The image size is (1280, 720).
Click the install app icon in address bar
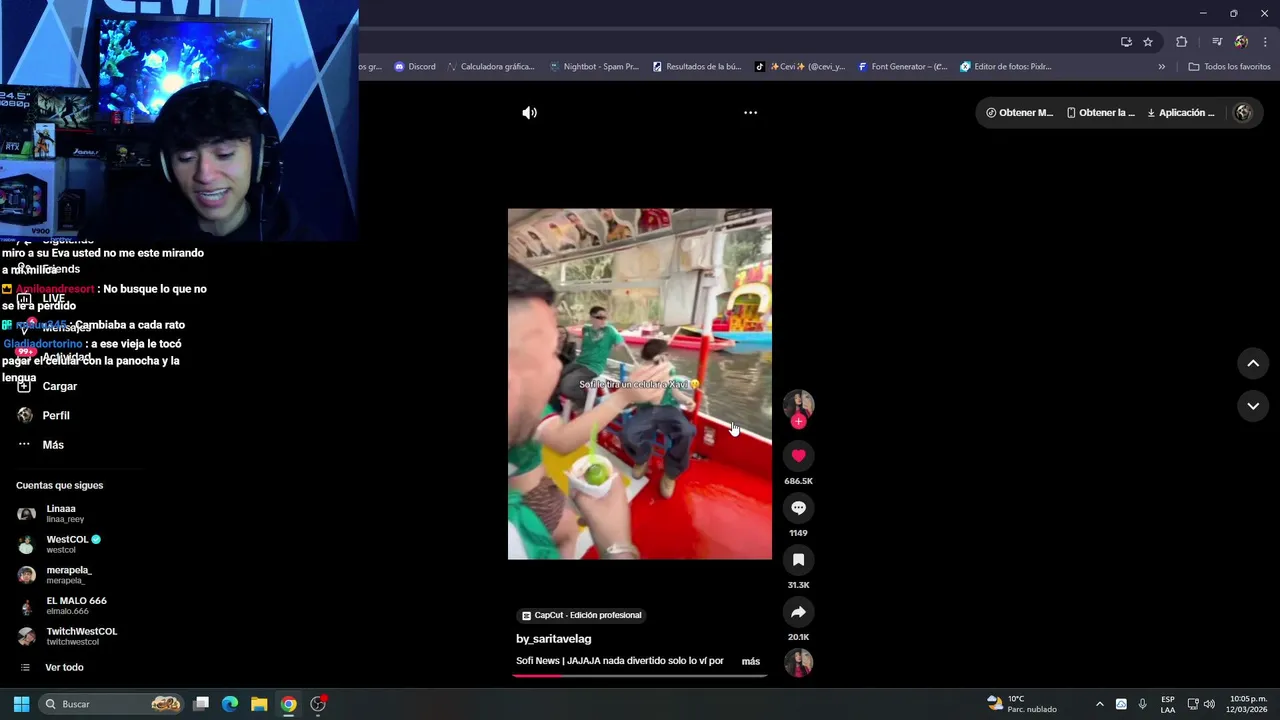tap(1126, 42)
